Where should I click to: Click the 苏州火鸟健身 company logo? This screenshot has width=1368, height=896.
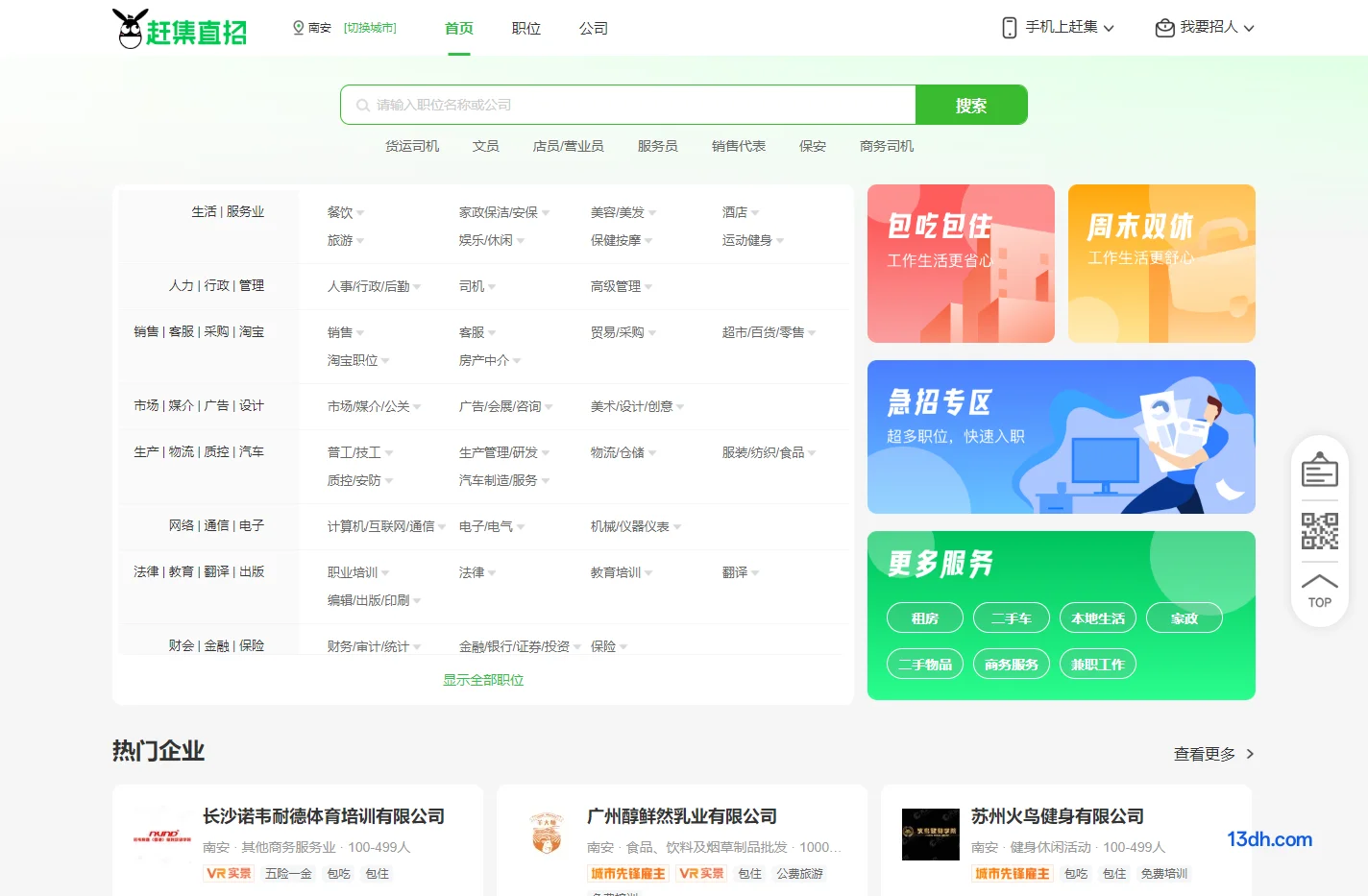[x=930, y=835]
